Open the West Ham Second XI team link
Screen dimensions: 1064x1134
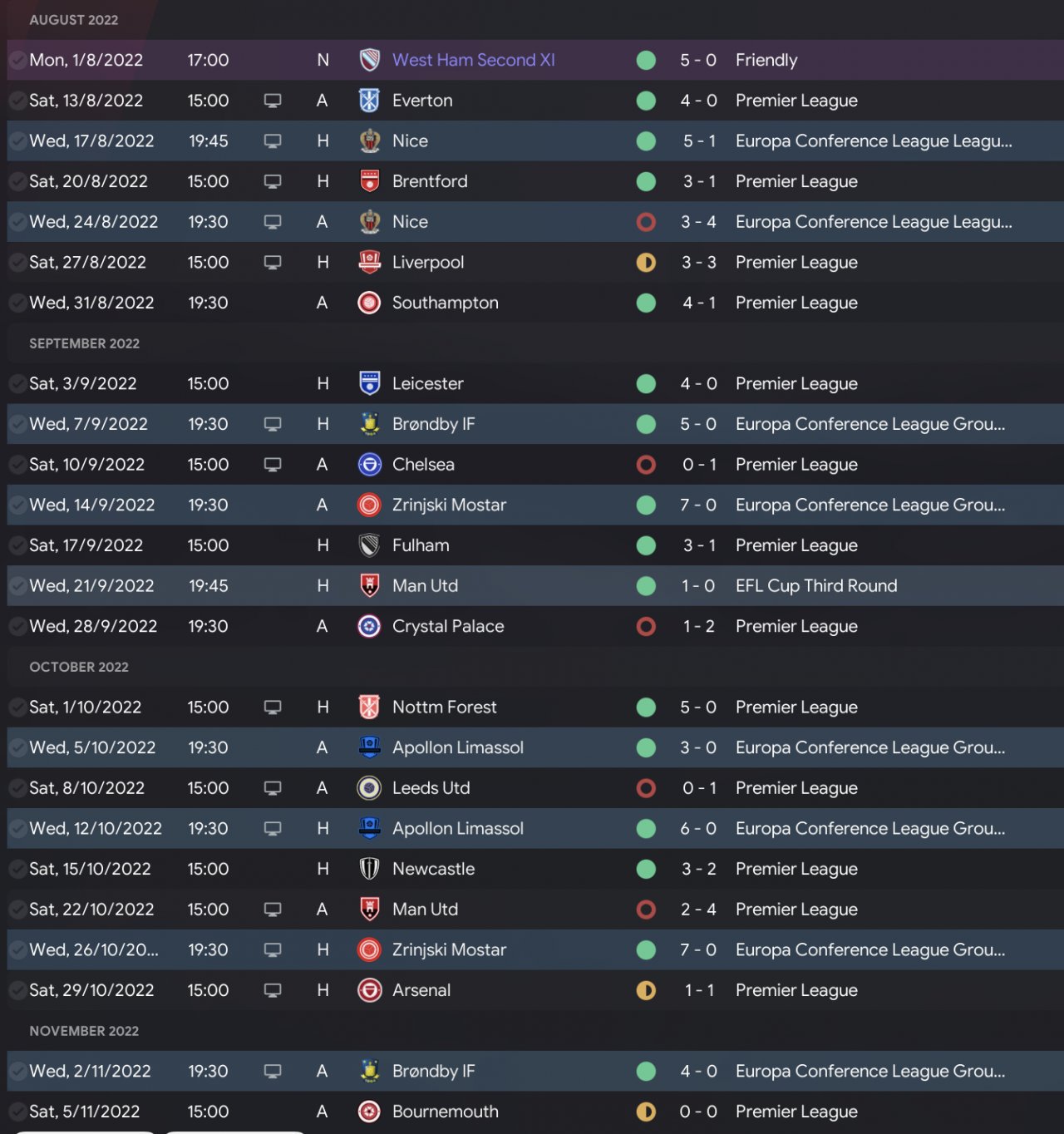(x=473, y=60)
